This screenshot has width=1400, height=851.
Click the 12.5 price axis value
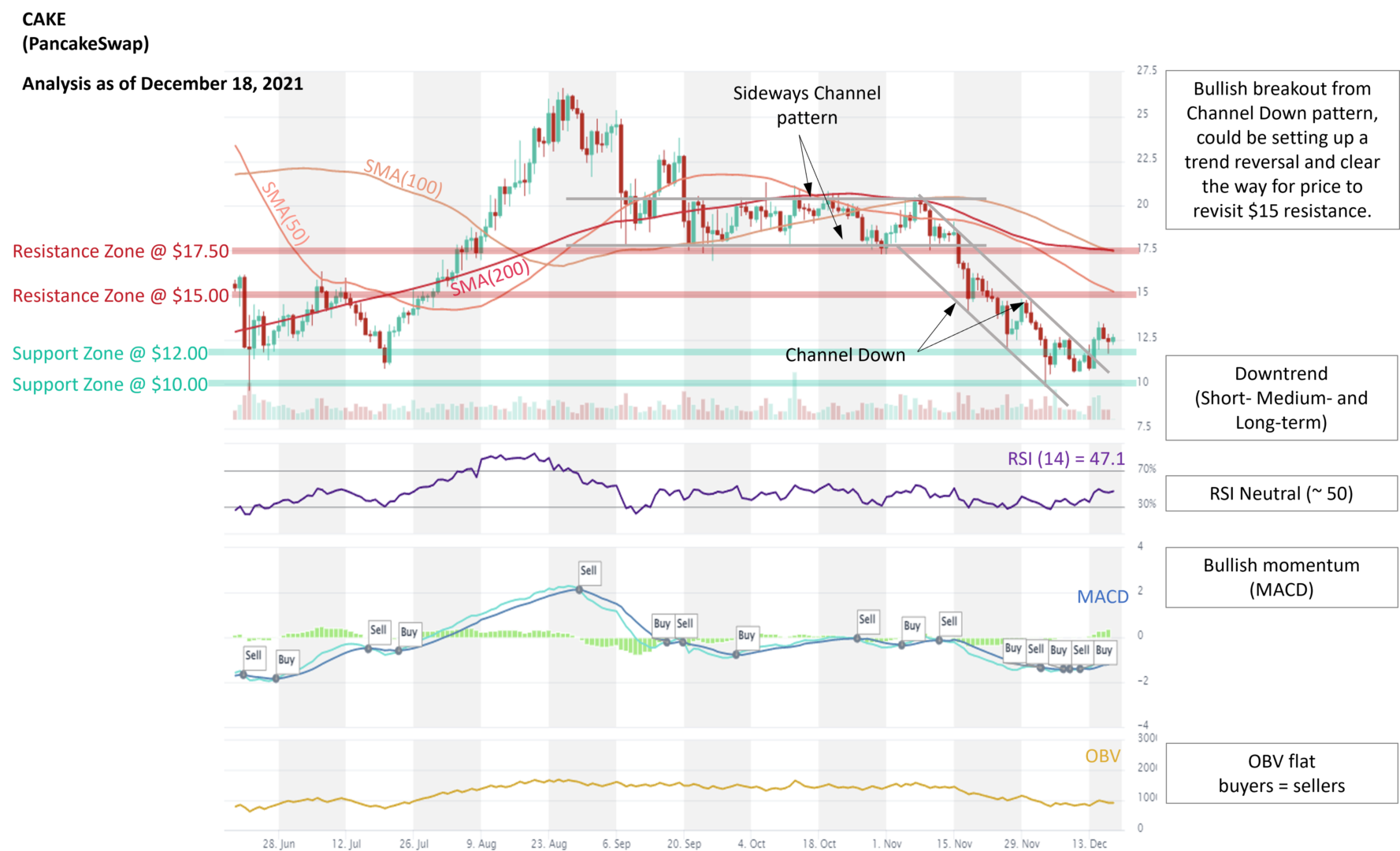point(1146,337)
